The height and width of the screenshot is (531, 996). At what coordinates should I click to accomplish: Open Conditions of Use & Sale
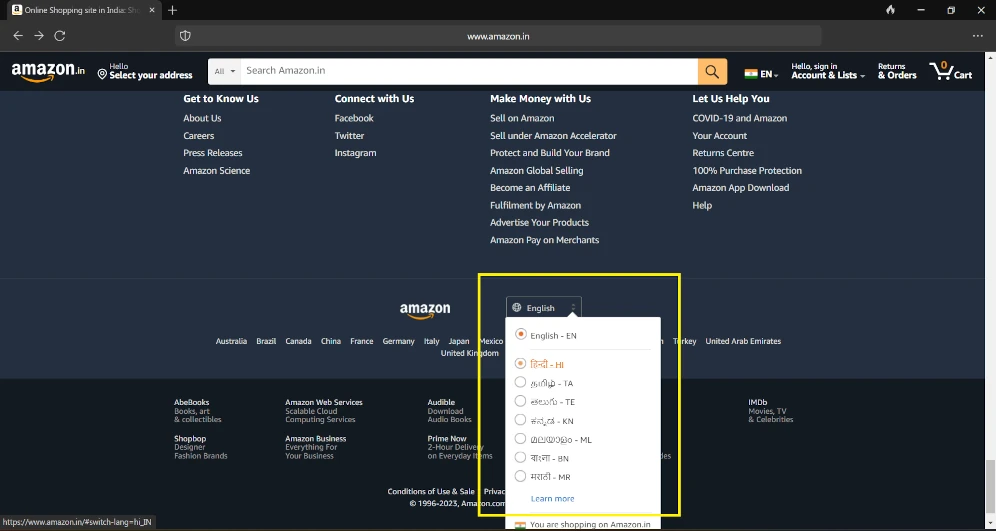431,492
